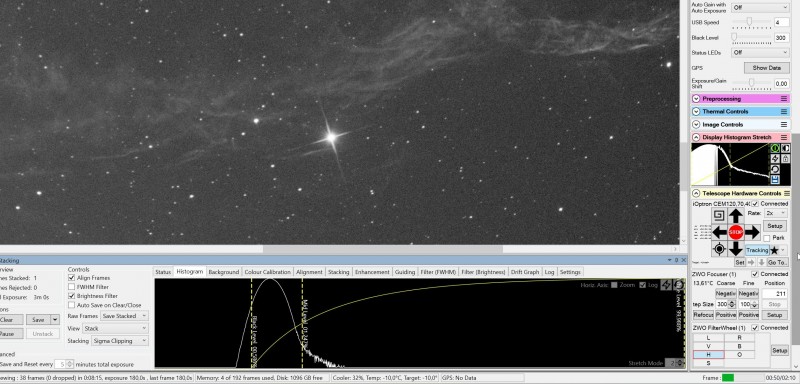Screen dimensions: 800x384
Task: Open the mount Rate 2x dropdown
Action: [x=776, y=213]
